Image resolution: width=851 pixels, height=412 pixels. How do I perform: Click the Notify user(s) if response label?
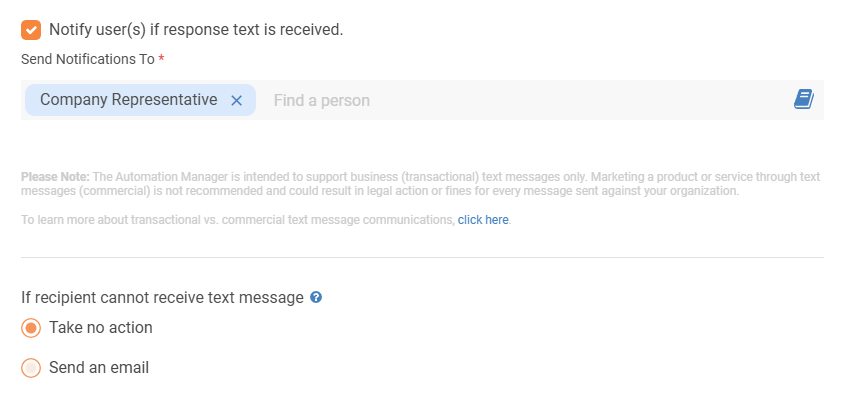196,30
